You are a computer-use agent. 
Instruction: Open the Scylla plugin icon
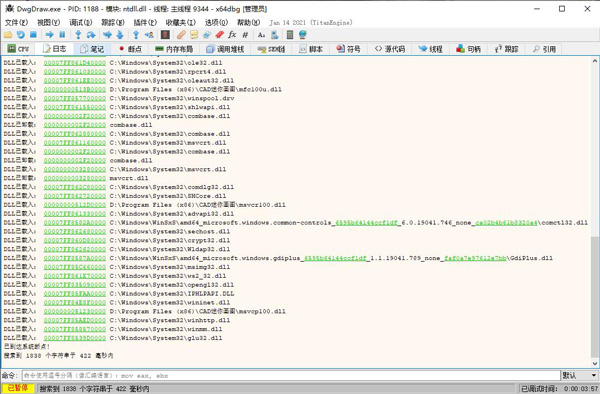click(x=165, y=35)
